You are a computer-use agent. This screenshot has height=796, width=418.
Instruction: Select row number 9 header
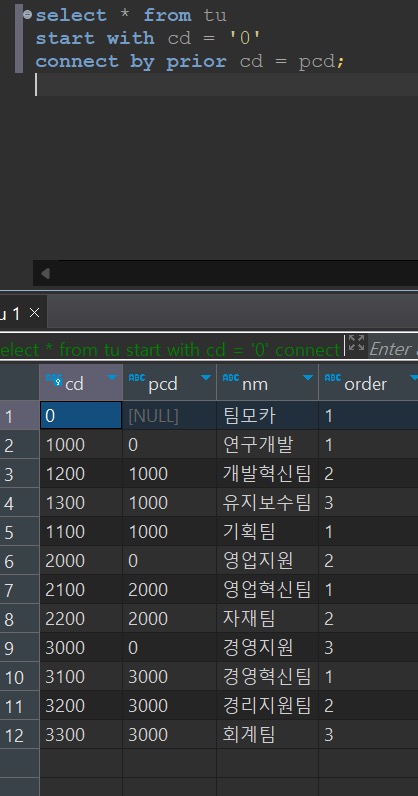[19, 647]
